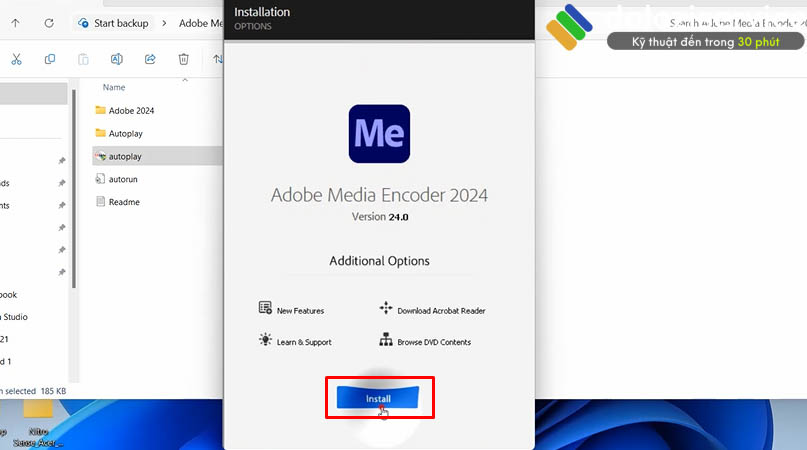
Task: Sort files by the Name column header
Action: (x=114, y=87)
